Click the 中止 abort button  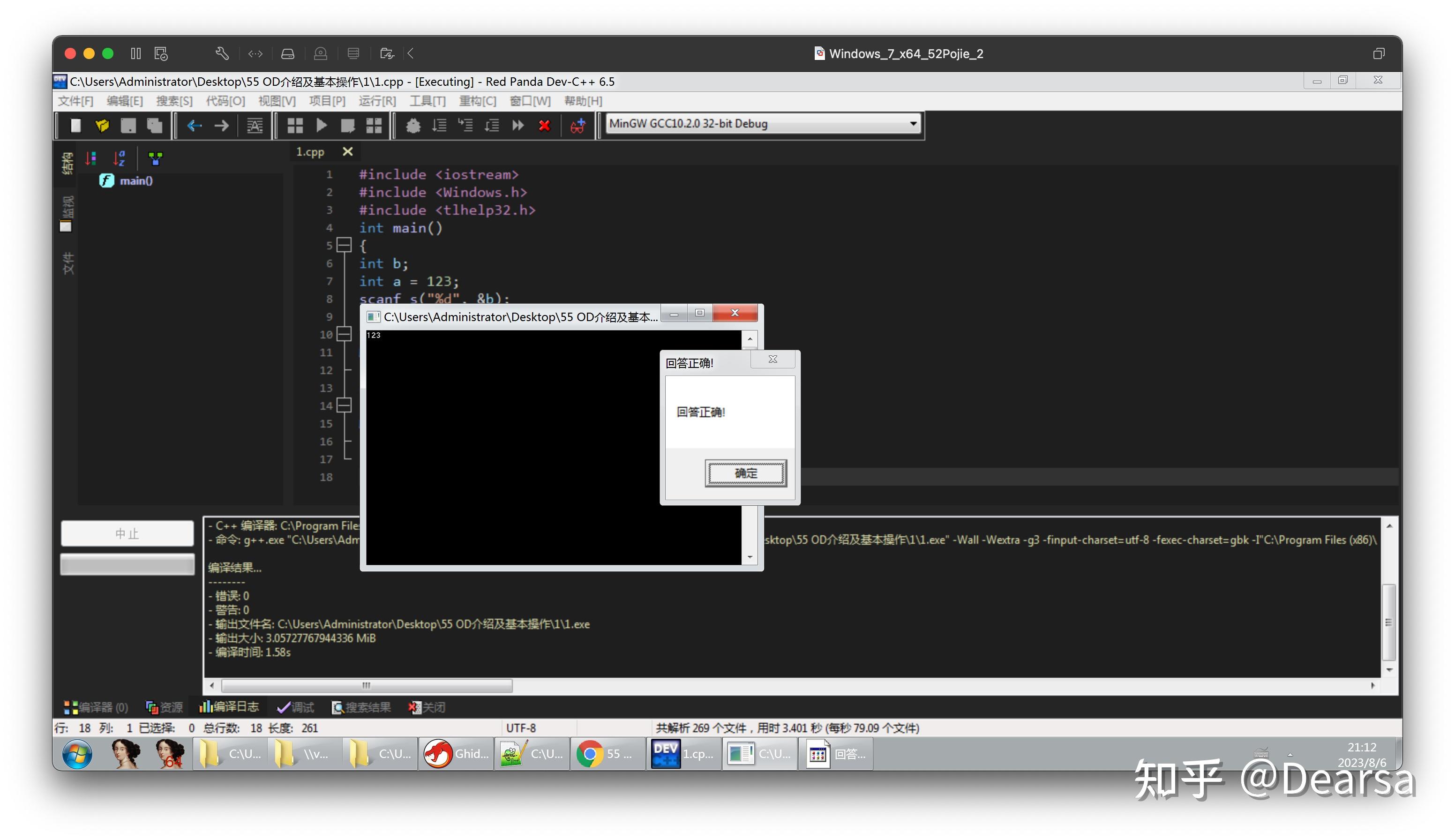coord(127,533)
